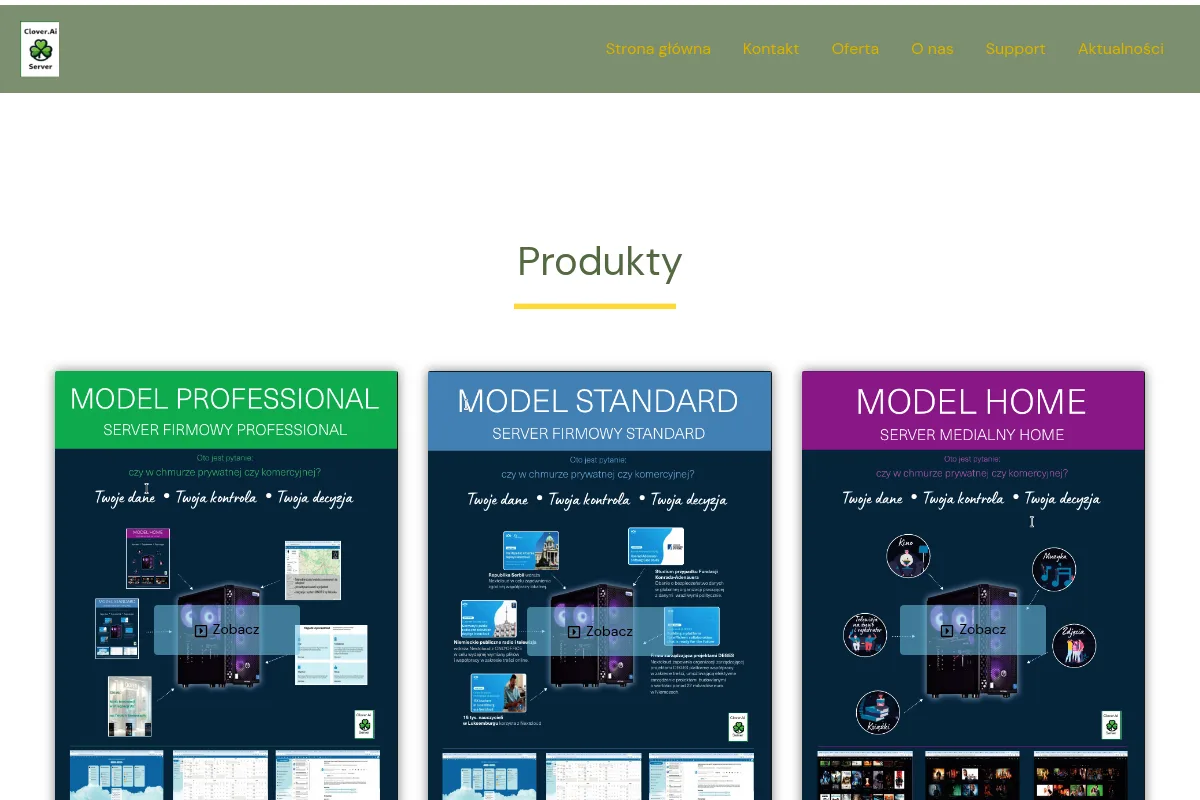Screen dimensions: 1200x800
Task: Click the MODEL PROFESSIONAL green header
Action: pyautogui.click(x=226, y=411)
